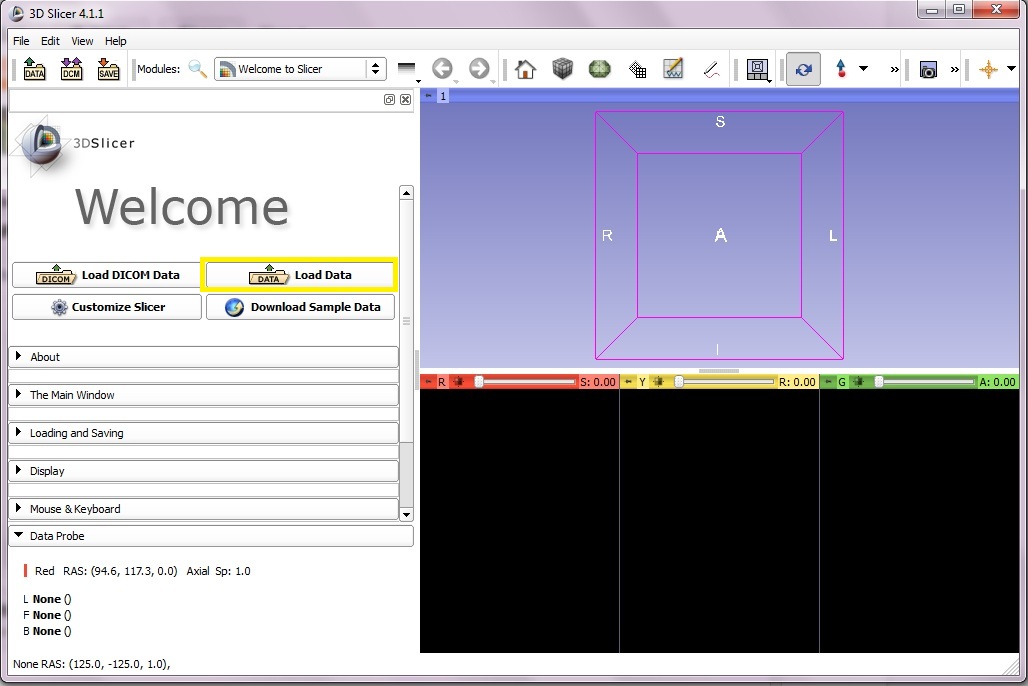Click the S: 0.00 offset value
Viewport: 1028px width, 686px height.
click(x=598, y=382)
